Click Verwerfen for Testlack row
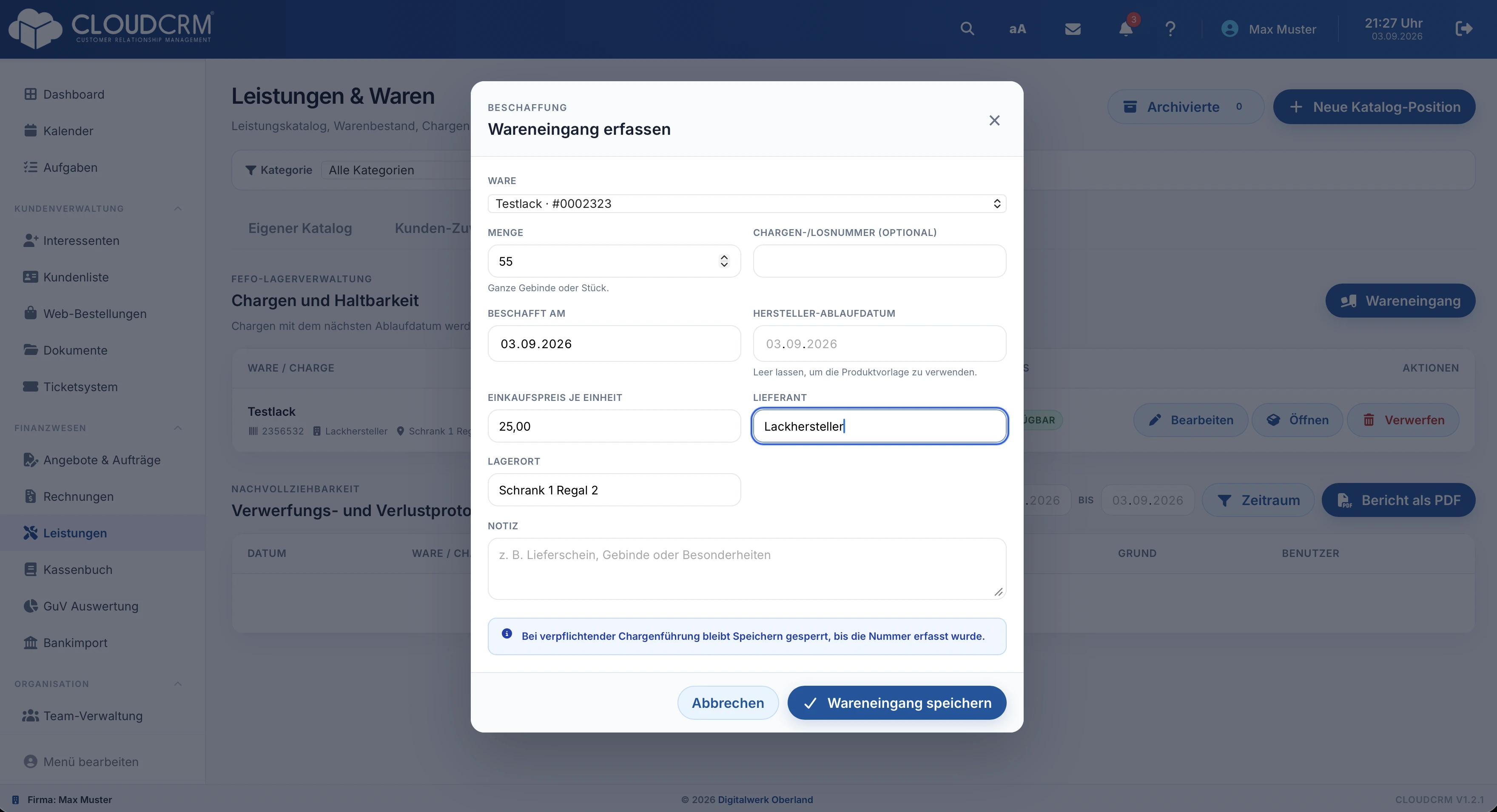 click(1403, 420)
